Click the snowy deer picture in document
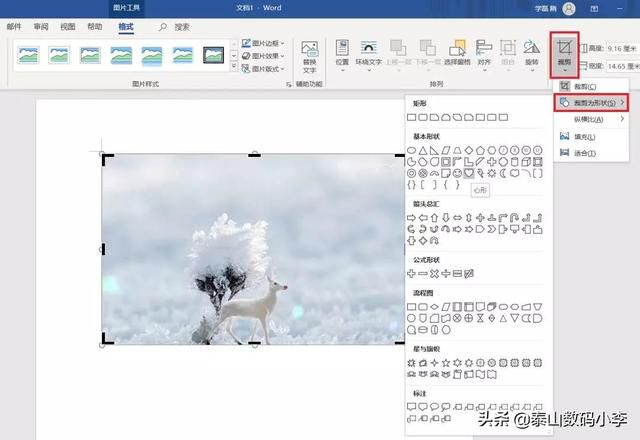The width and height of the screenshot is (640, 440). point(253,249)
